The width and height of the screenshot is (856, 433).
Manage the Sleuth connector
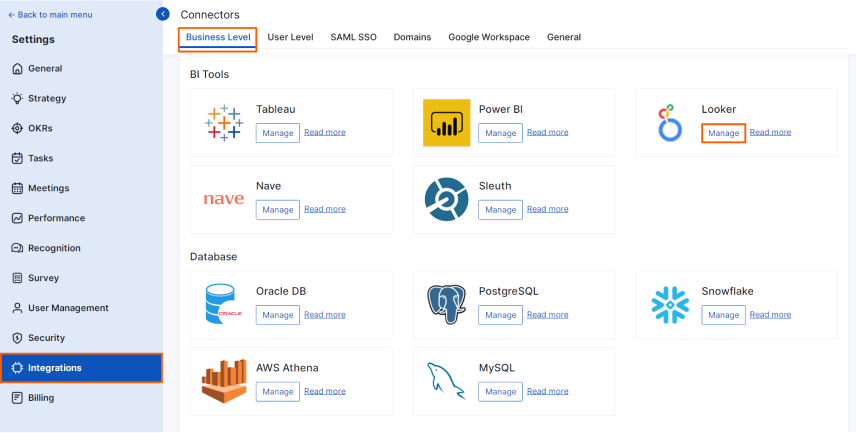click(501, 210)
